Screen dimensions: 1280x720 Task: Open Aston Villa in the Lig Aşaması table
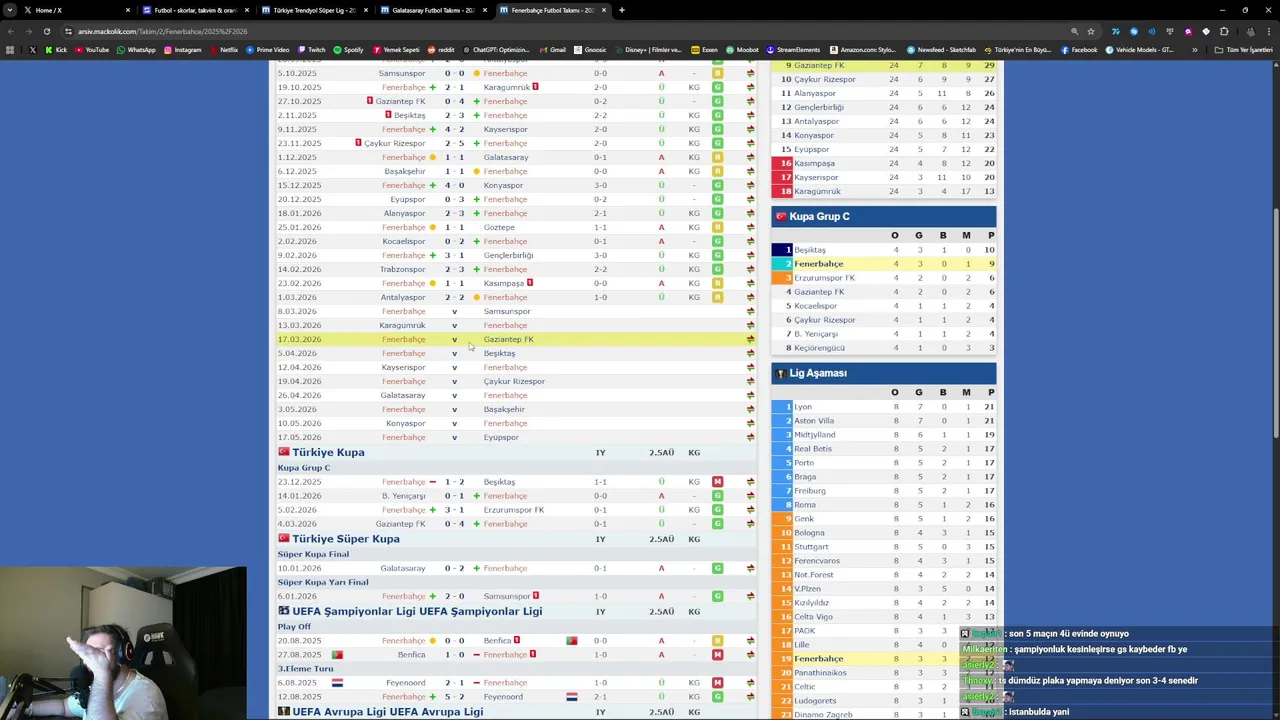click(x=814, y=421)
